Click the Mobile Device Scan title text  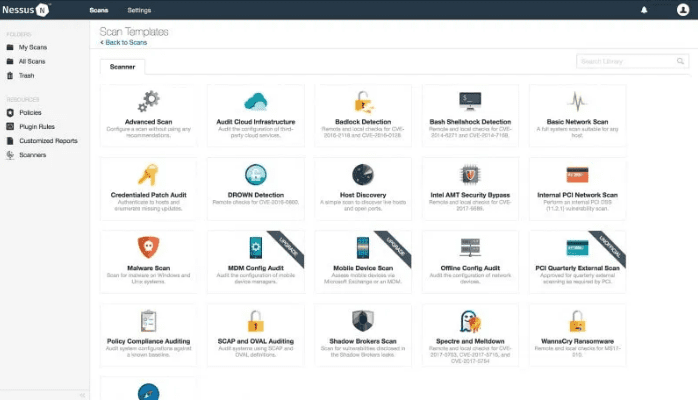(x=363, y=268)
